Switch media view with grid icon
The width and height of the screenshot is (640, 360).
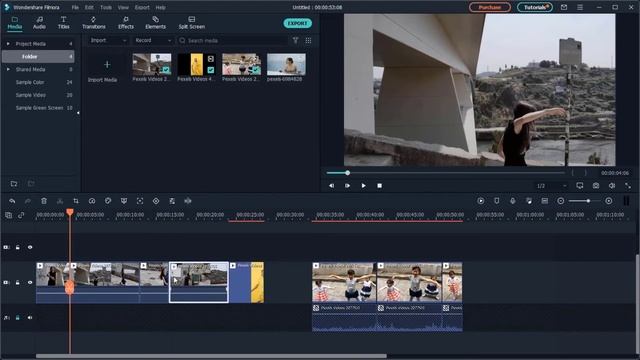pos(308,40)
